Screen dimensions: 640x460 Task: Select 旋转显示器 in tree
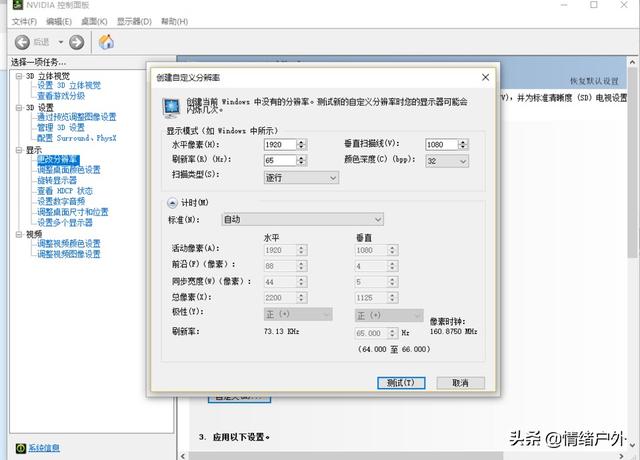[x=57, y=180]
